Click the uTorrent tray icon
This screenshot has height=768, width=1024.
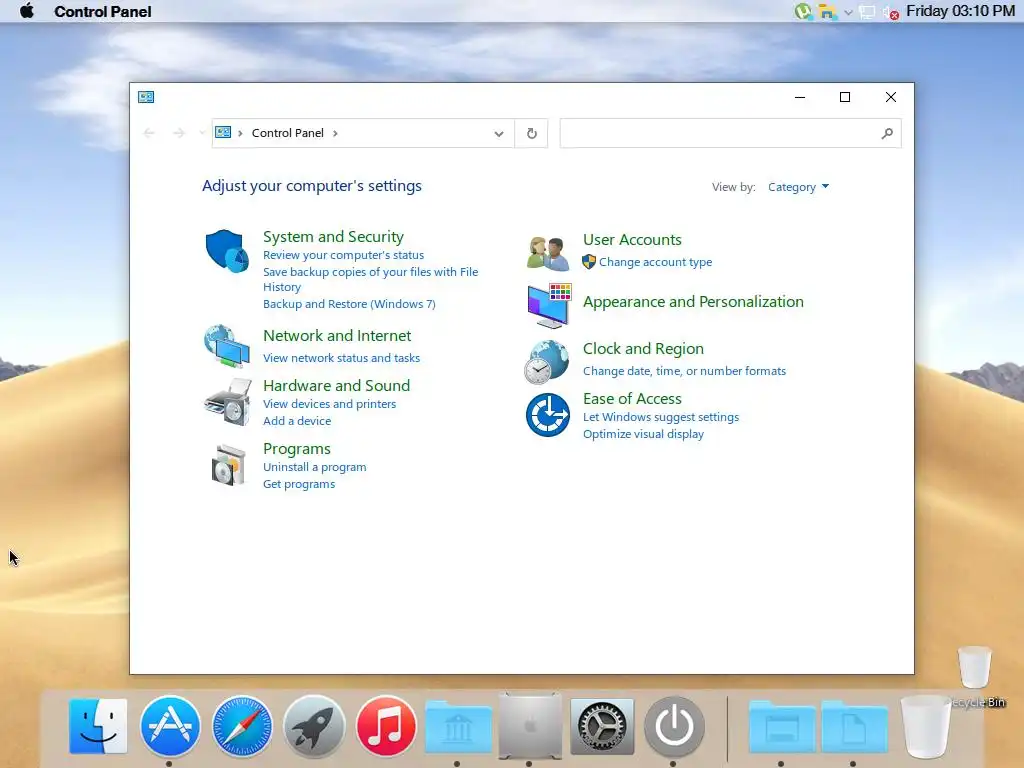pyautogui.click(x=803, y=11)
